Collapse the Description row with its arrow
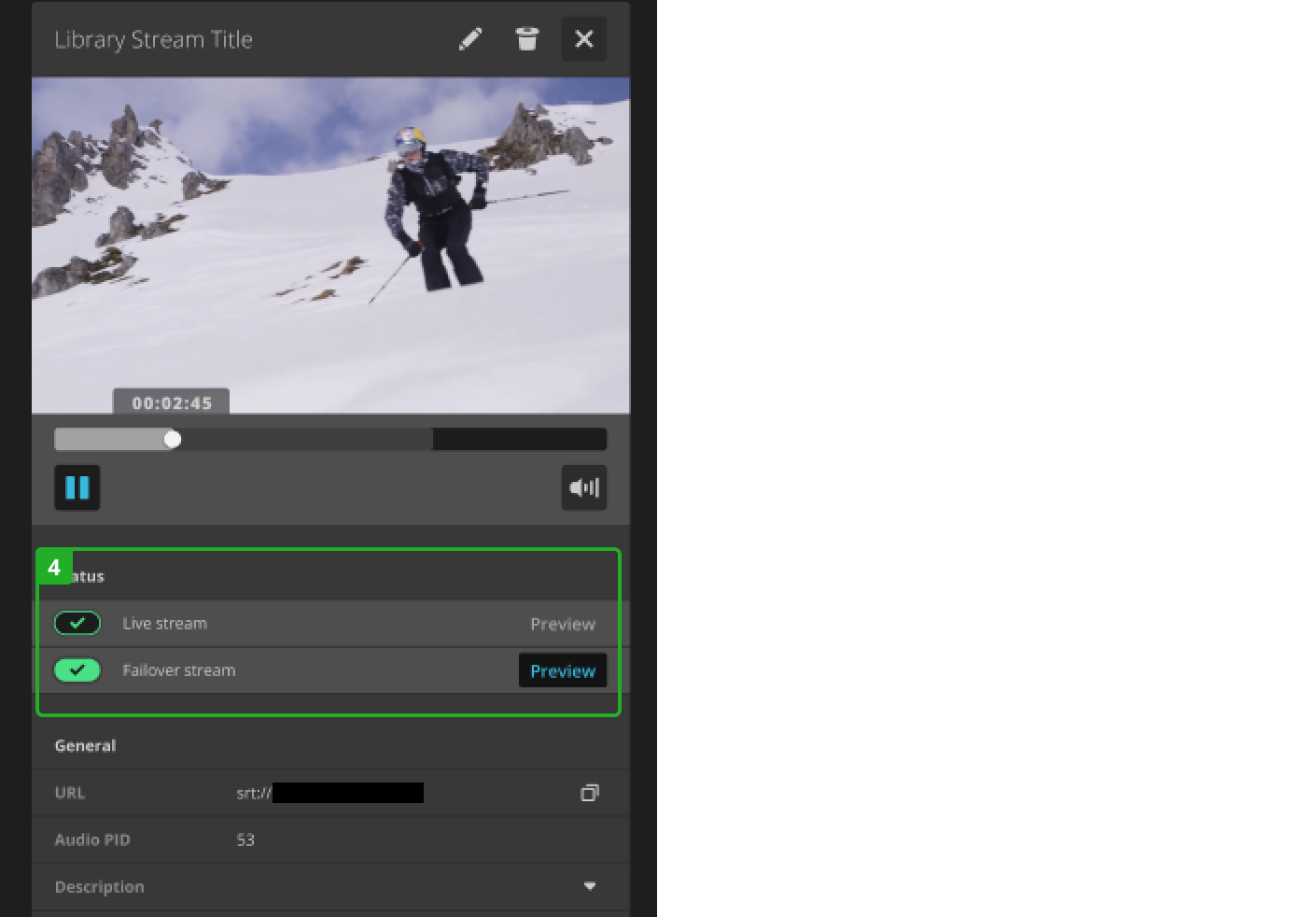1316x917 pixels. point(590,886)
